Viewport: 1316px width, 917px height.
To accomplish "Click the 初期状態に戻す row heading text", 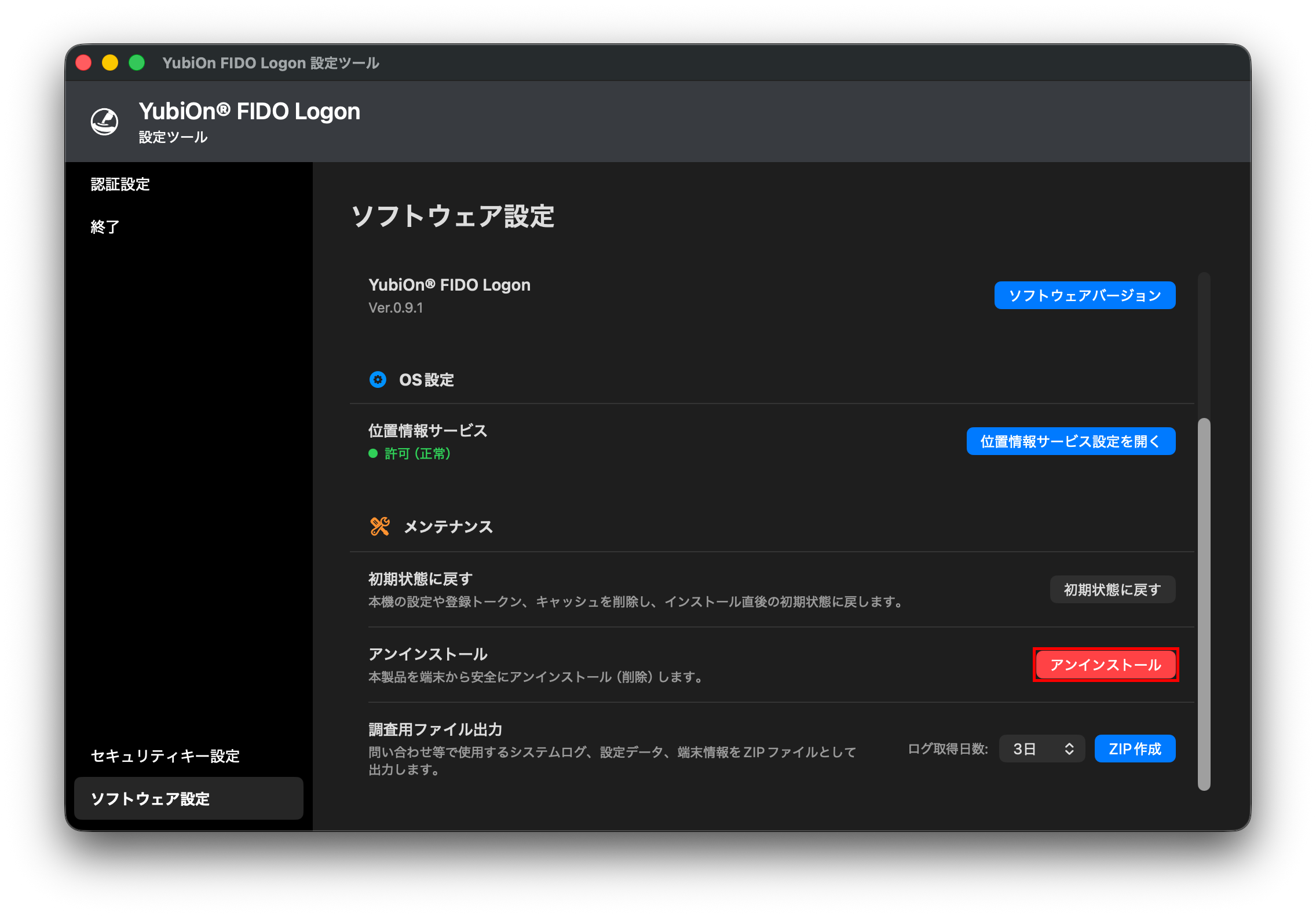I will (x=421, y=579).
